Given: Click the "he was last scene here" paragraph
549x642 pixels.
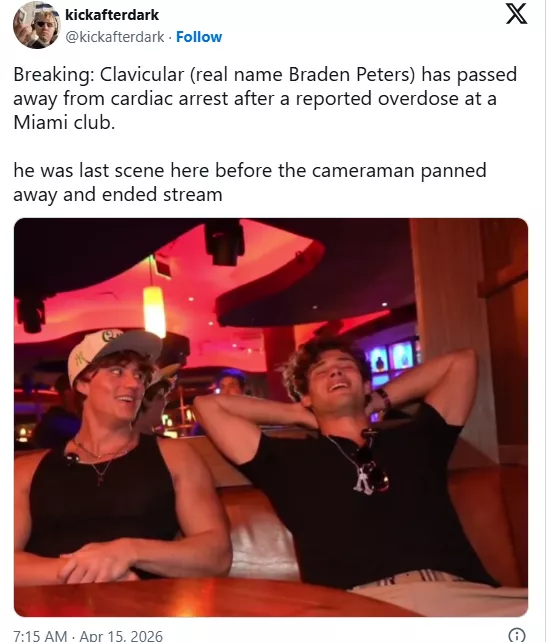Looking at the screenshot, I should [x=250, y=182].
